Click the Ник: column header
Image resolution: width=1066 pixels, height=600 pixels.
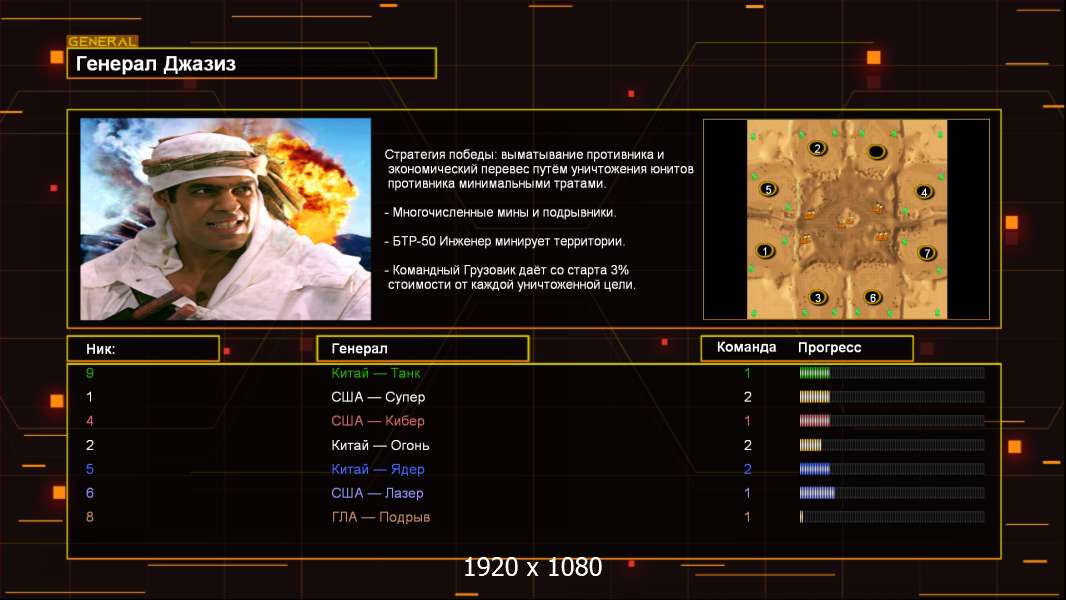143,349
